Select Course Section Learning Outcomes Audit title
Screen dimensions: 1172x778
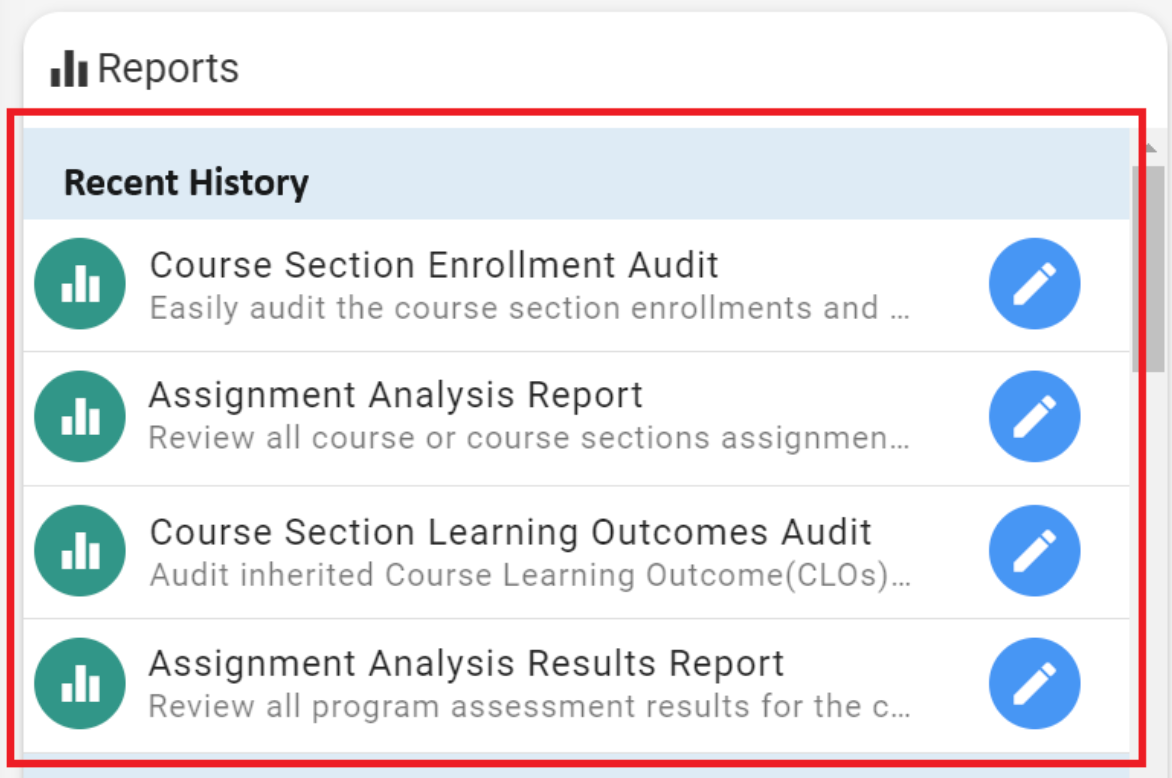(510, 532)
